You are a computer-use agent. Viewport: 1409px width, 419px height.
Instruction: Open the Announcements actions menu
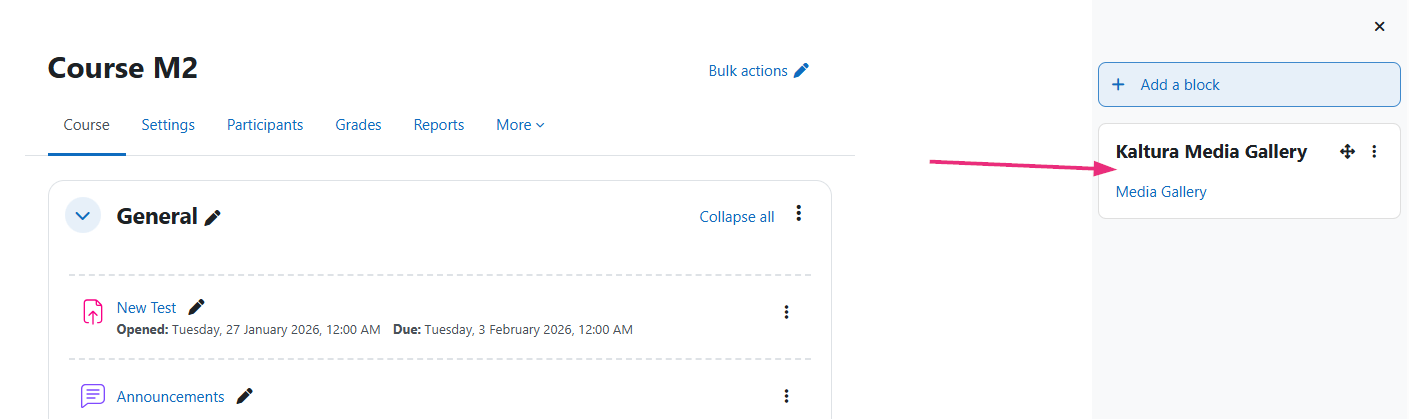(786, 396)
